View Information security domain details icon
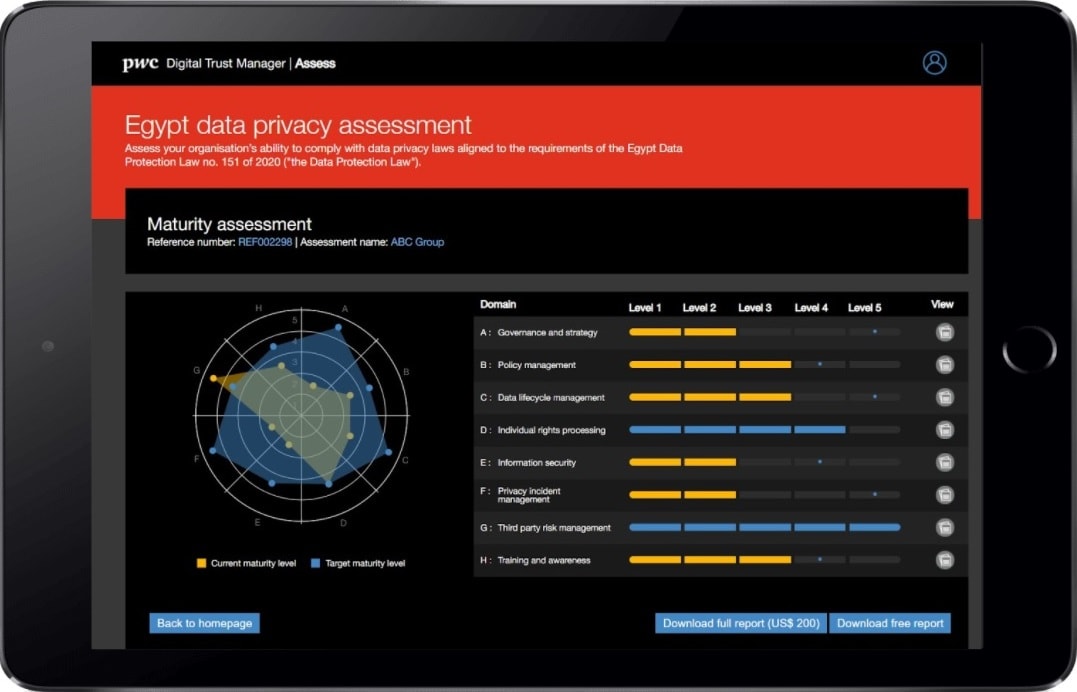1077x692 pixels. (x=944, y=463)
